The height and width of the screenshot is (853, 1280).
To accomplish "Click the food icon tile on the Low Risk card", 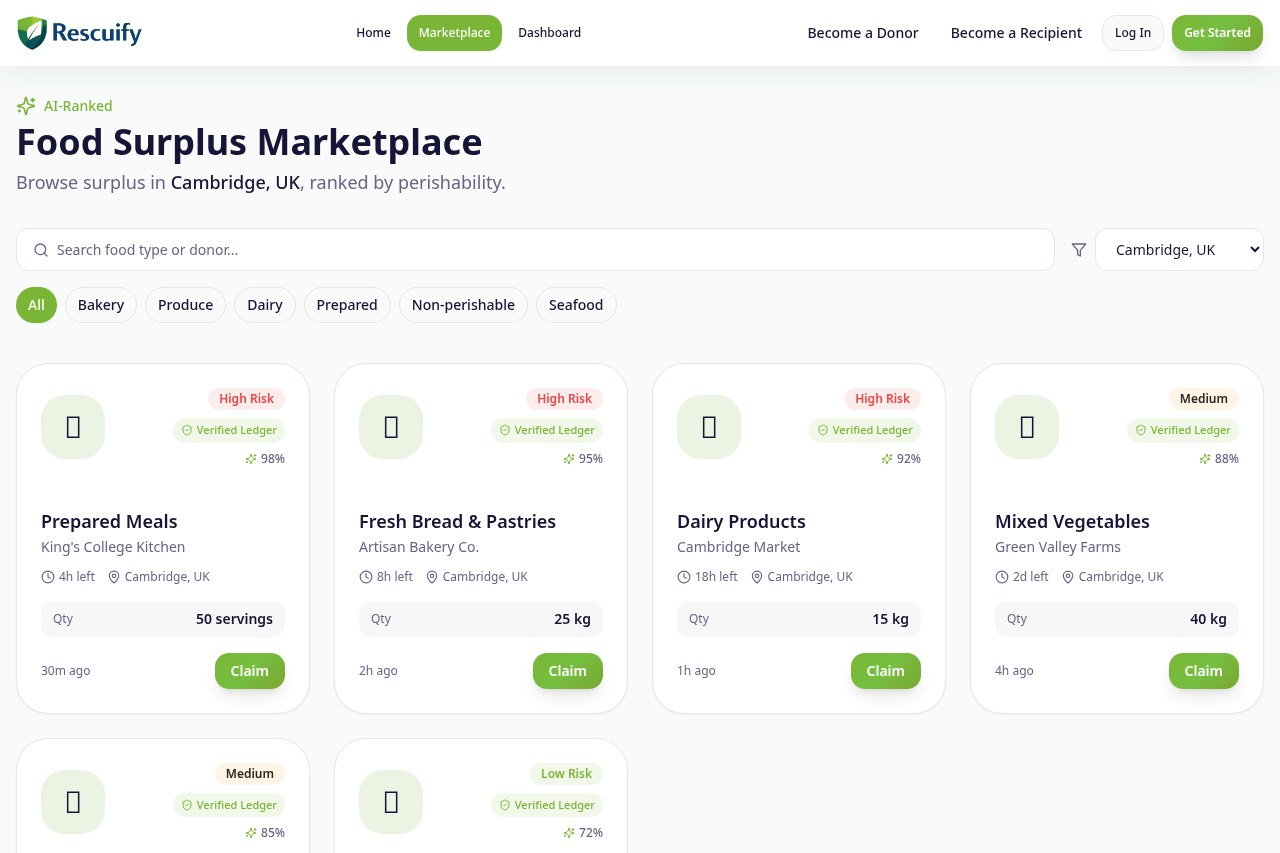I will (x=391, y=802).
